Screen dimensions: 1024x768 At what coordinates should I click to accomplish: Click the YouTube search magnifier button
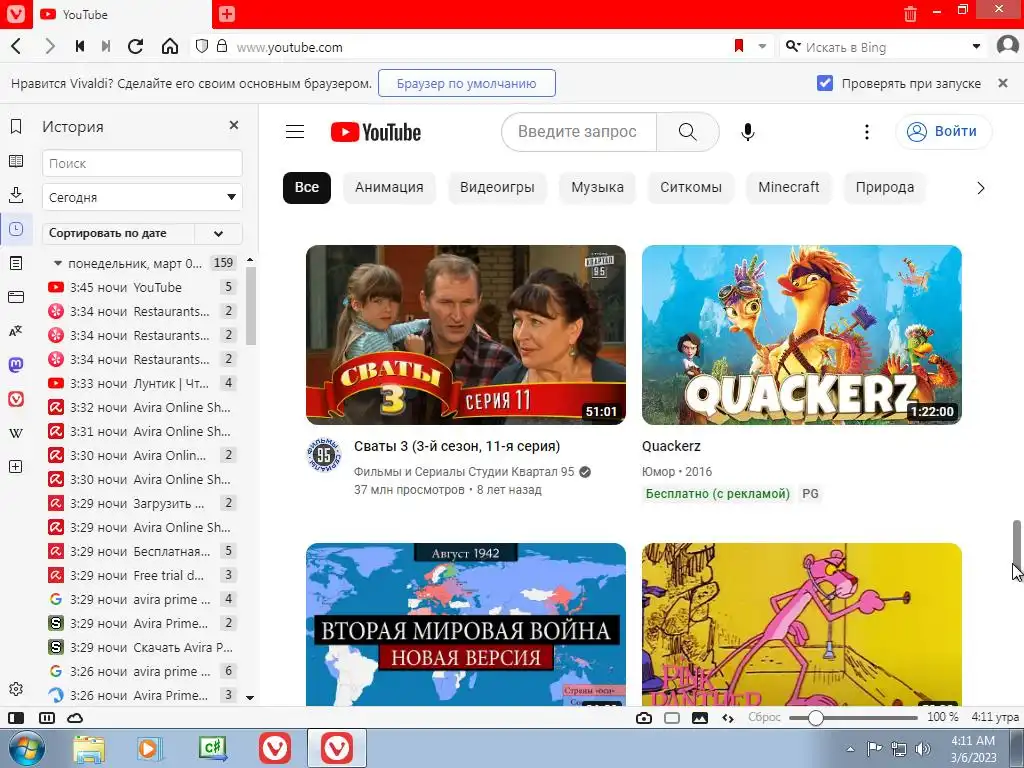tap(688, 132)
